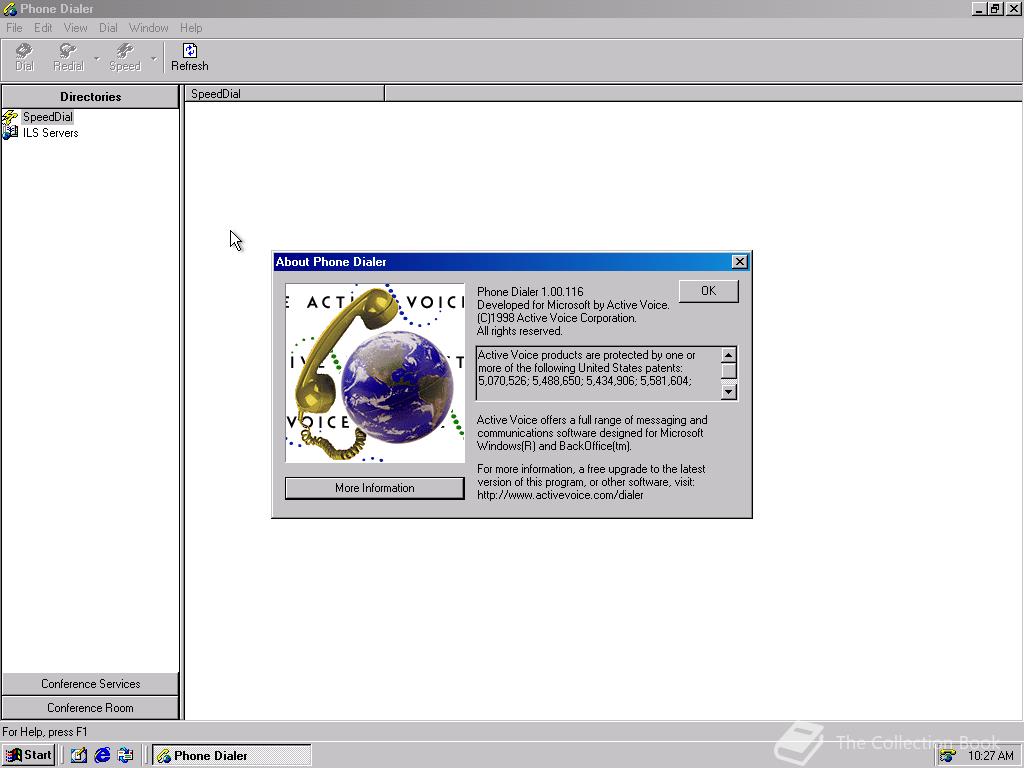Close the About Phone Dialer dialog
Screen dimensions: 1024x768
[739, 262]
